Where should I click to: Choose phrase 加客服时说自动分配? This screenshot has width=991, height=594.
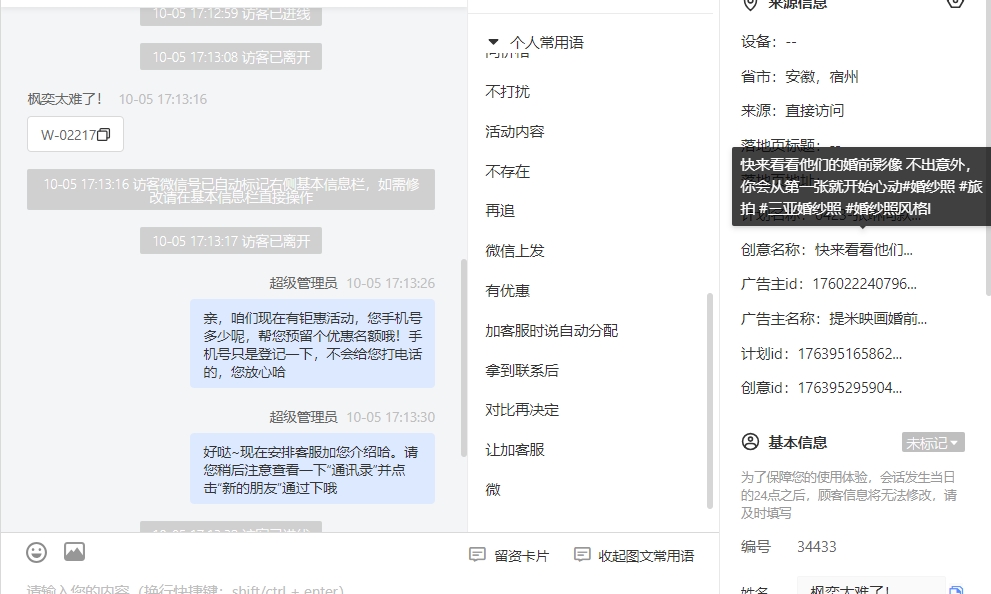click(551, 330)
